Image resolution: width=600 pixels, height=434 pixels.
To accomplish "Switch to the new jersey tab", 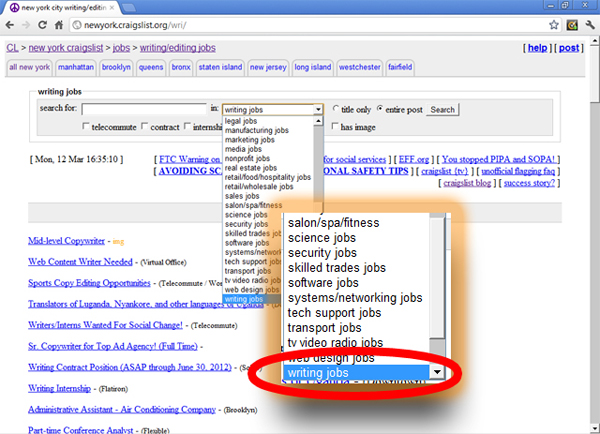I will click(x=268, y=67).
